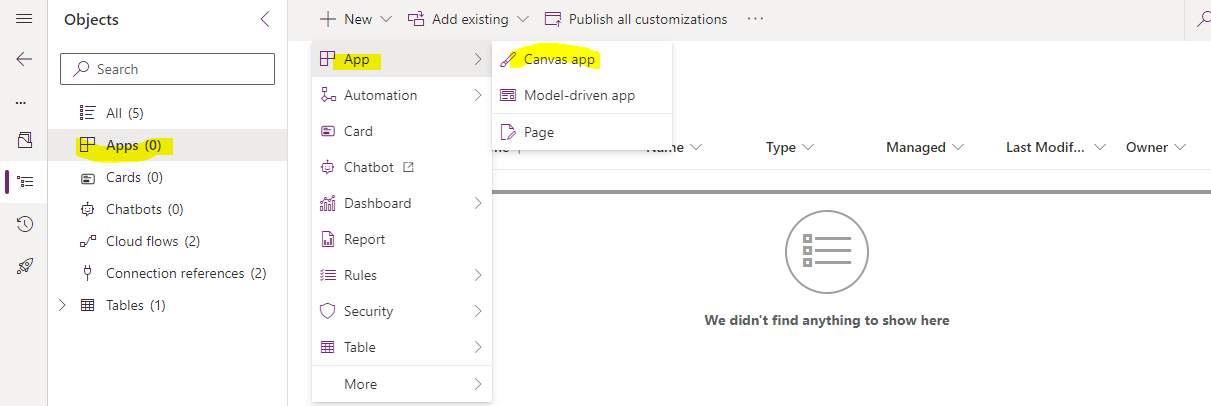Choose Automation in the New menu

[x=401, y=95]
